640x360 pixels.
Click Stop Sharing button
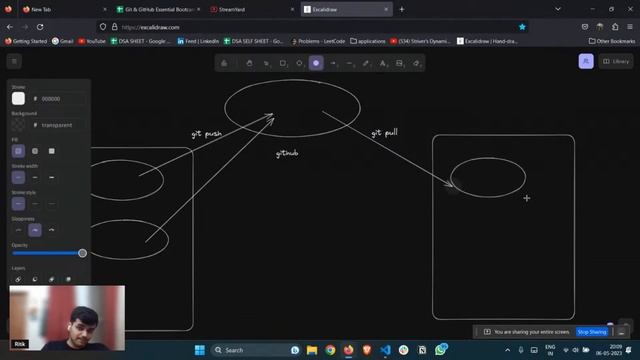(x=592, y=332)
